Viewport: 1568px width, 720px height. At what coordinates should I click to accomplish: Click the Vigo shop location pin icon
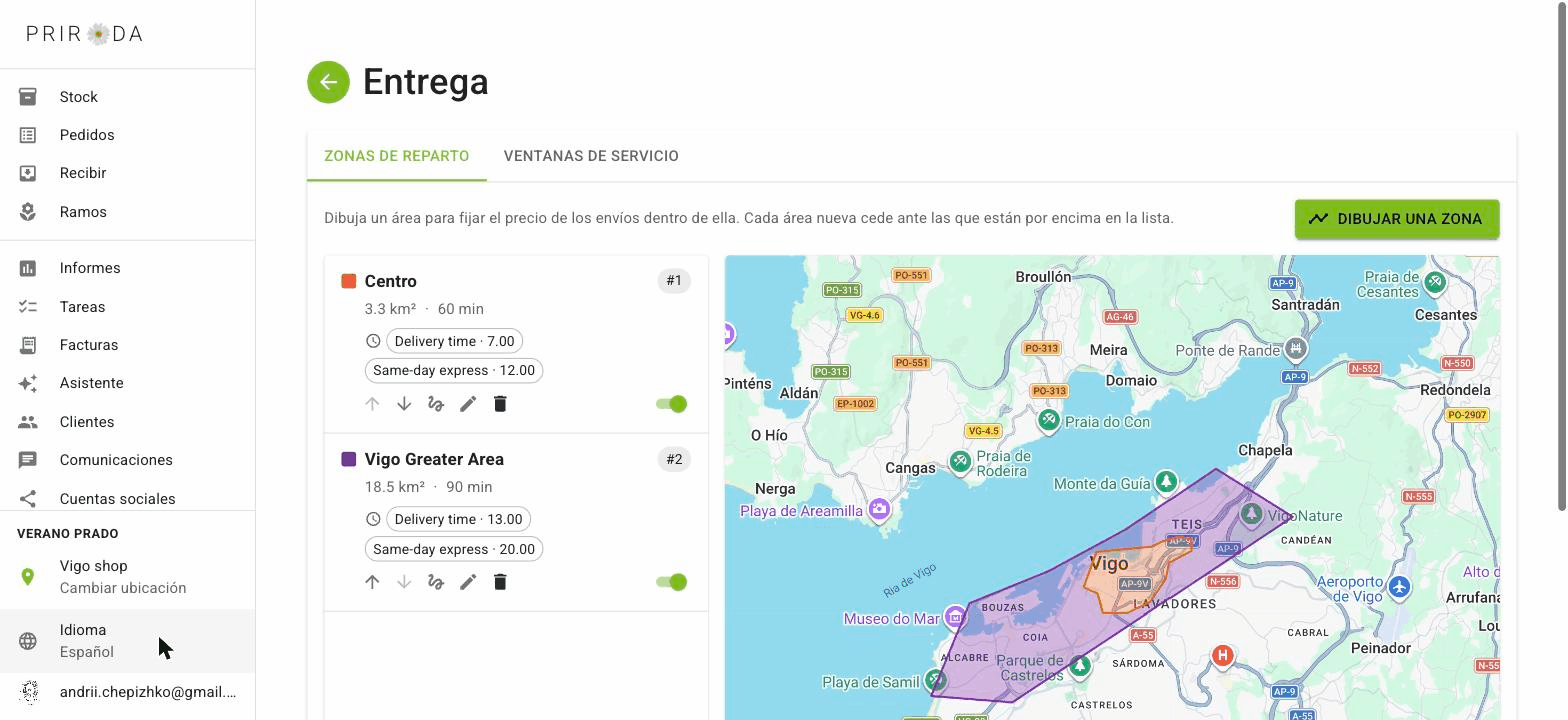[28, 577]
